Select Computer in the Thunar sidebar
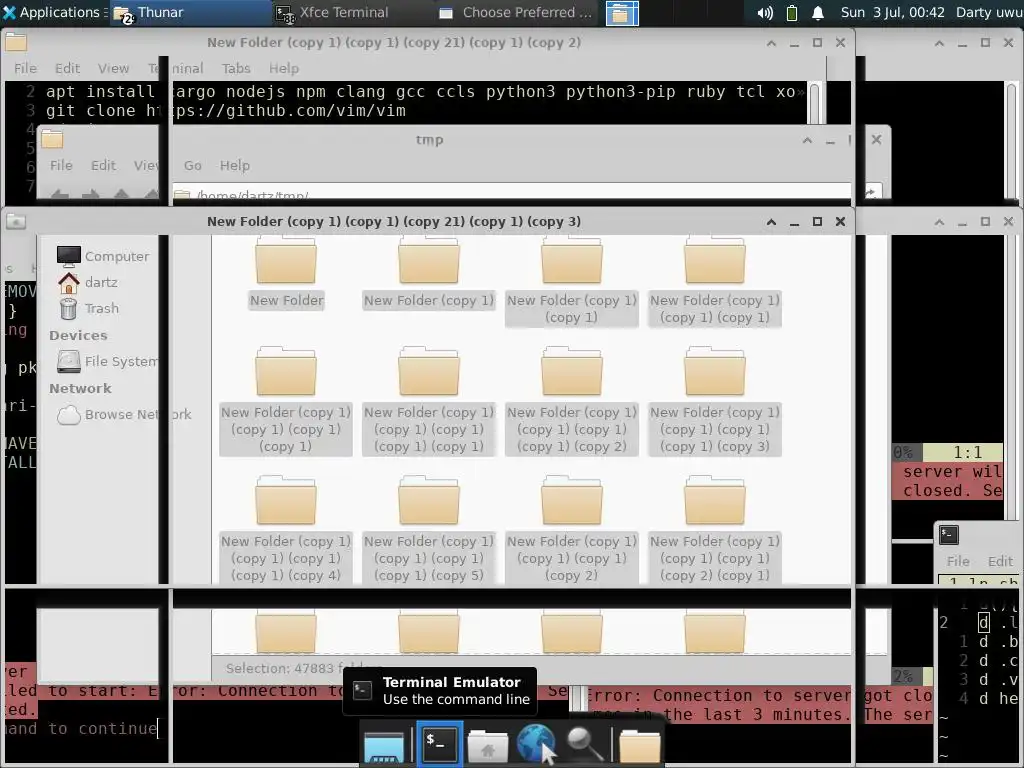Image resolution: width=1024 pixels, height=768 pixels. [x=103, y=256]
